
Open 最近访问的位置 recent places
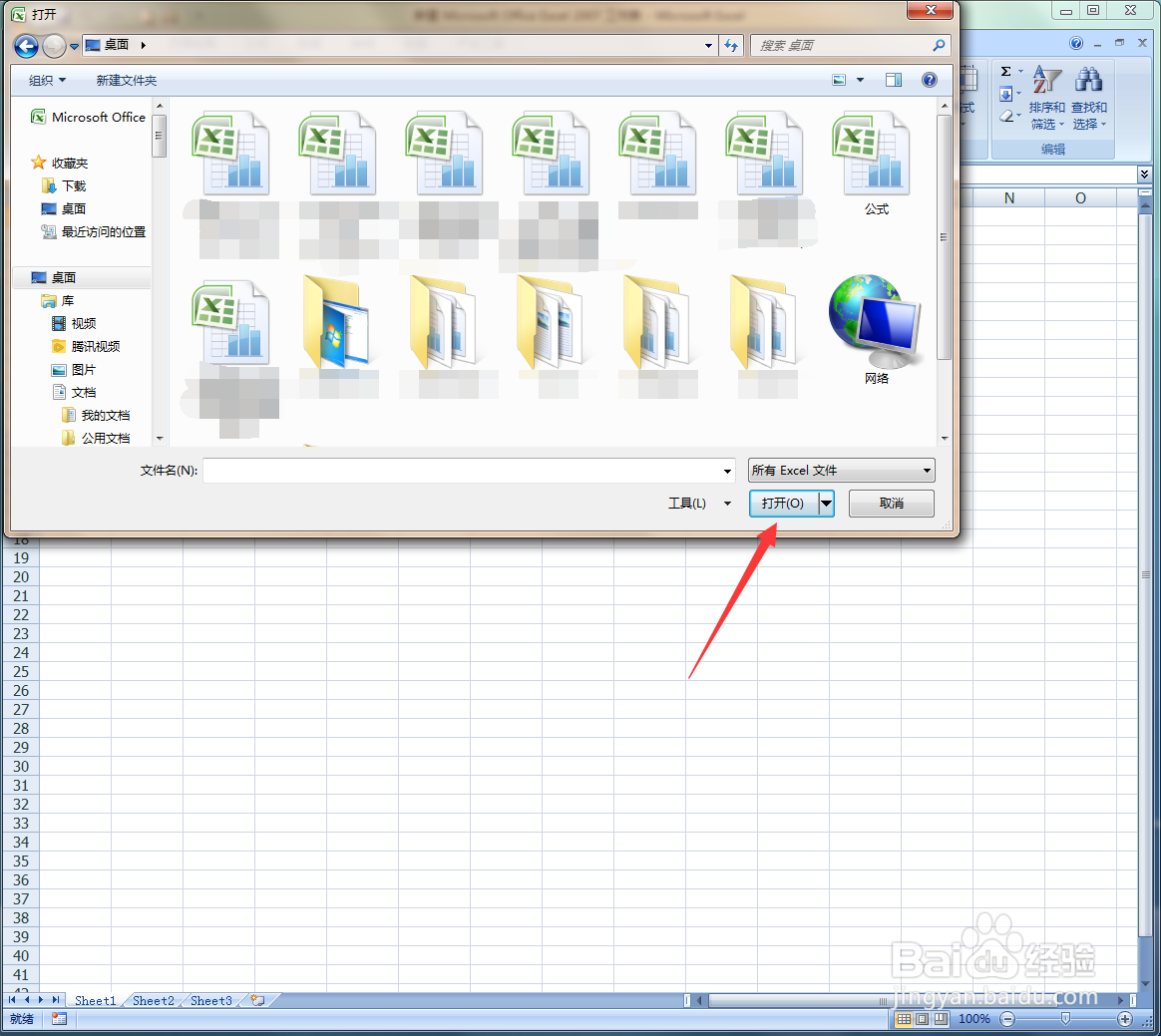pyautogui.click(x=94, y=231)
